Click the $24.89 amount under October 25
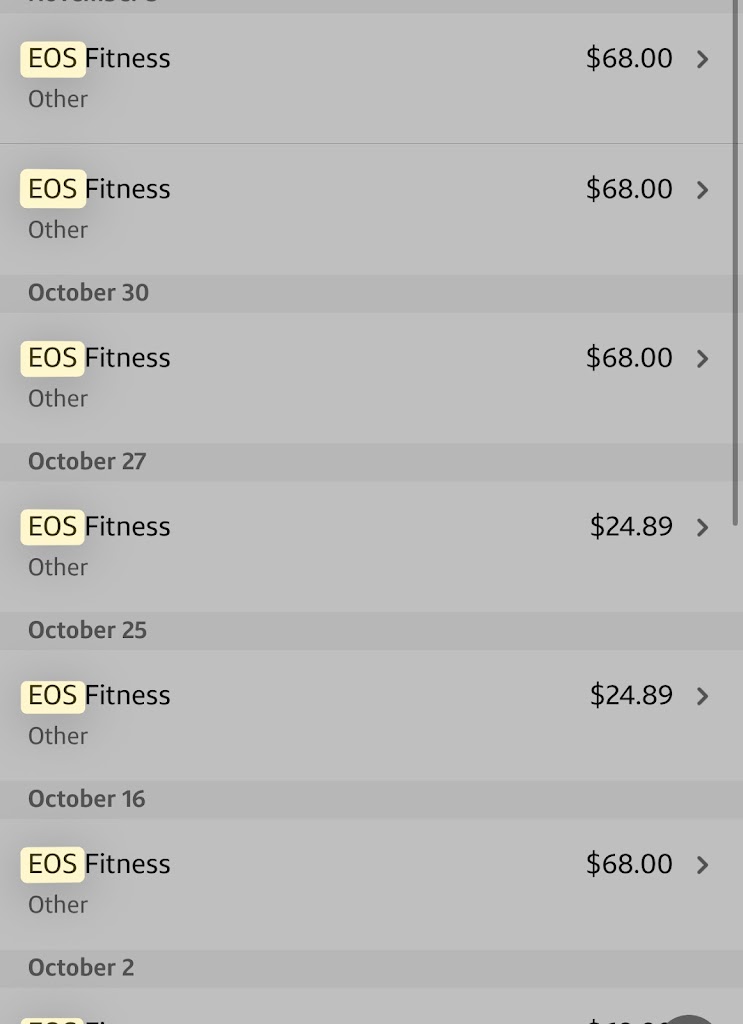 (631, 695)
